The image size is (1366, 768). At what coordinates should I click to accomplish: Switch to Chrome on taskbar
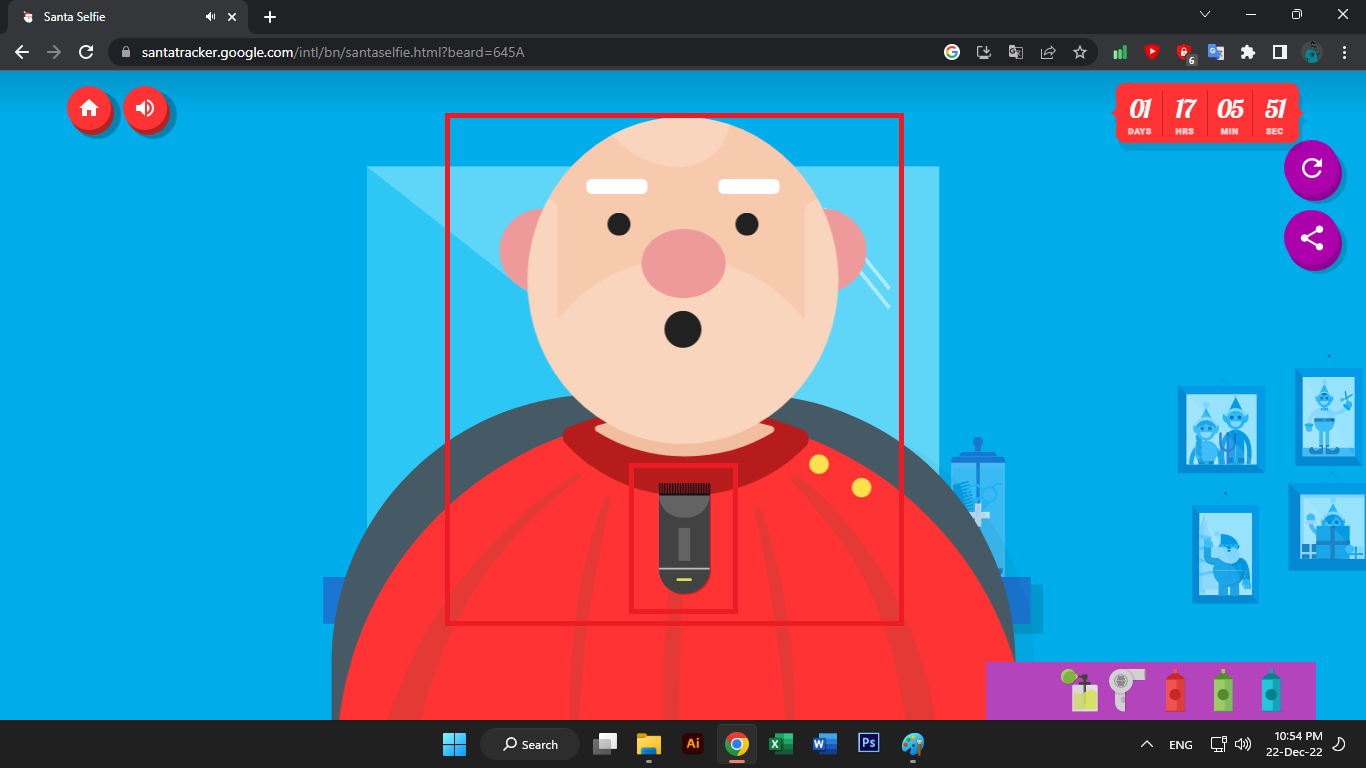point(737,744)
